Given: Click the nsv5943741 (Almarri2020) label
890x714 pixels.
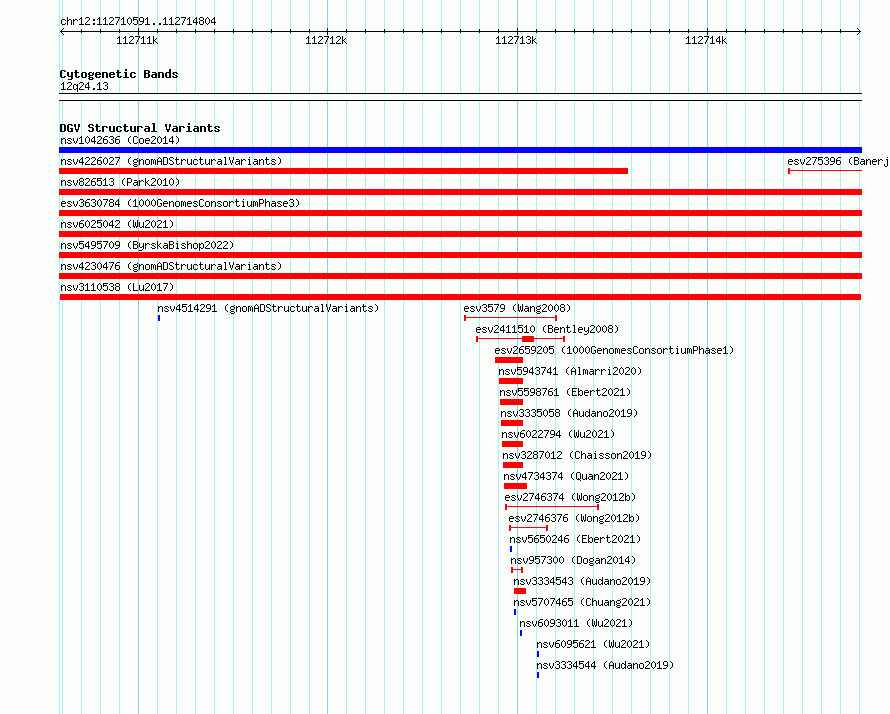Looking at the screenshot, I should (x=570, y=371).
